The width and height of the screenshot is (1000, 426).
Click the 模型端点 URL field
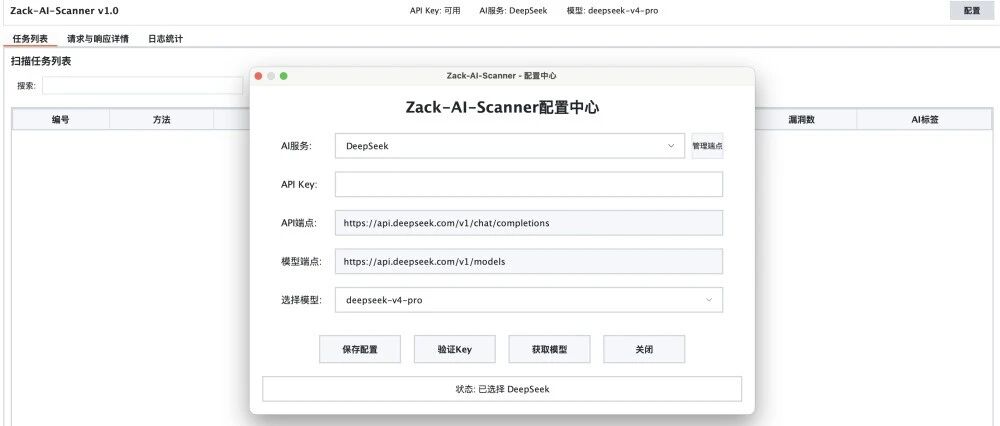[x=529, y=261]
